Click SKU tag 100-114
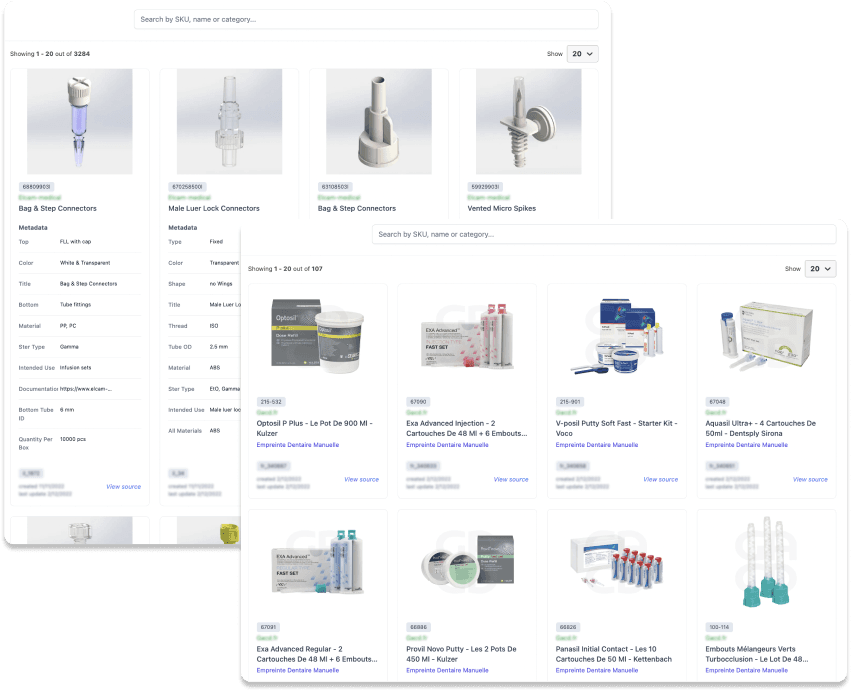The image size is (851, 691). [719, 627]
